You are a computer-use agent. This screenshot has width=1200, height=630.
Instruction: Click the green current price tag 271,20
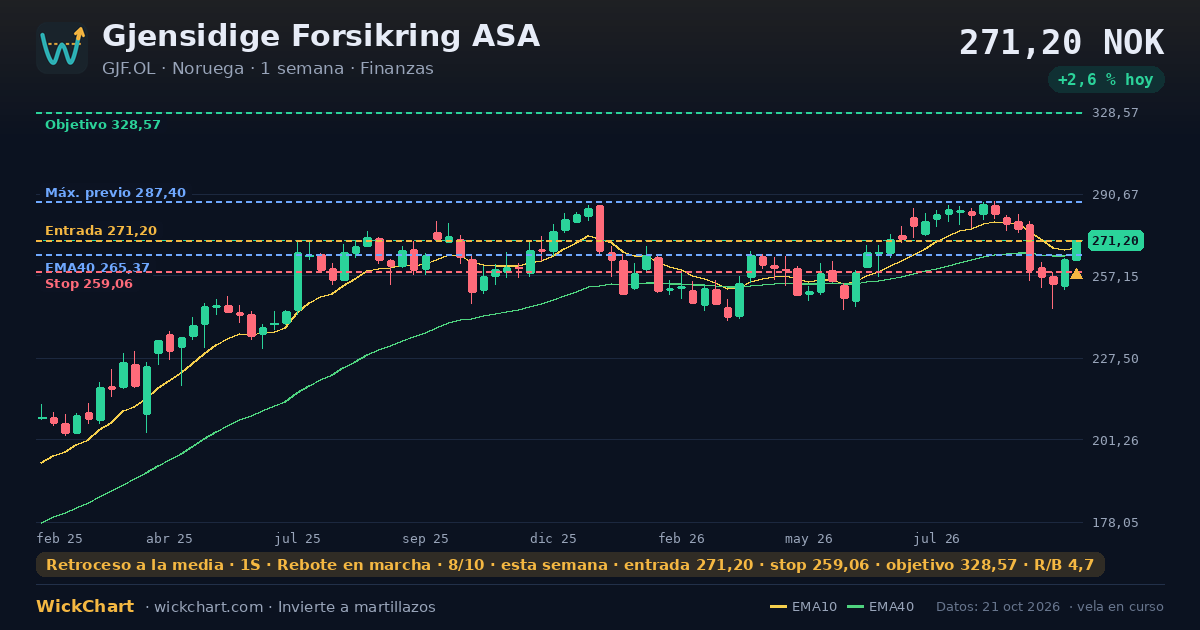[1115, 241]
